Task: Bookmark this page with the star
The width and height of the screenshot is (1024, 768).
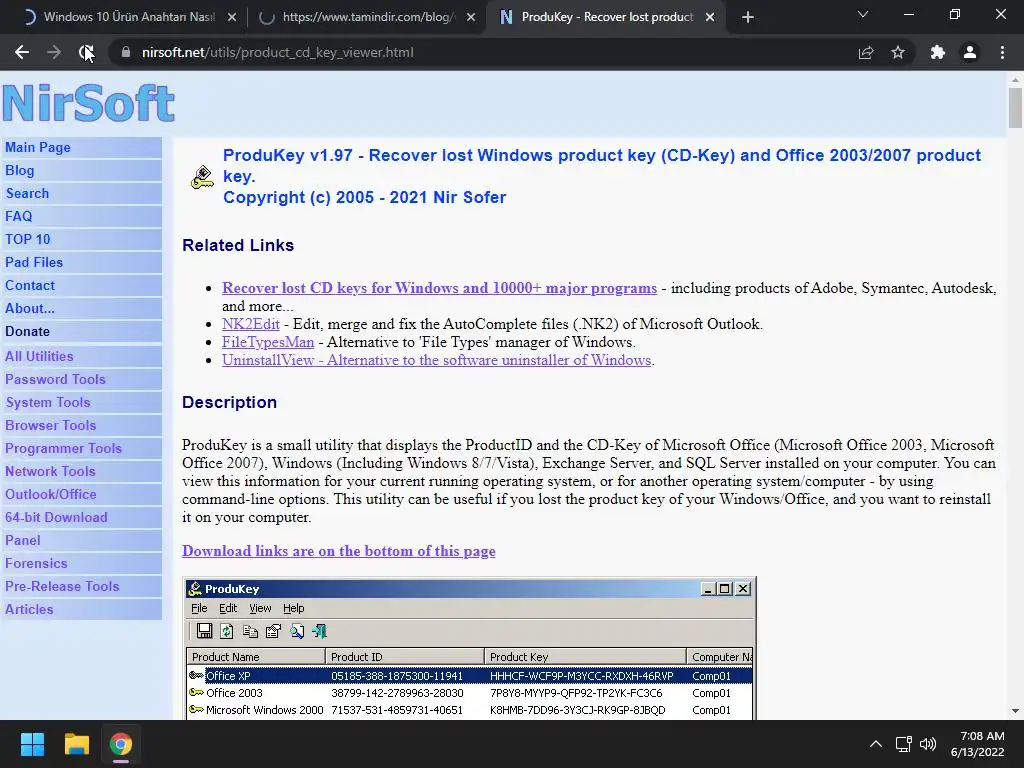Action: (x=898, y=52)
